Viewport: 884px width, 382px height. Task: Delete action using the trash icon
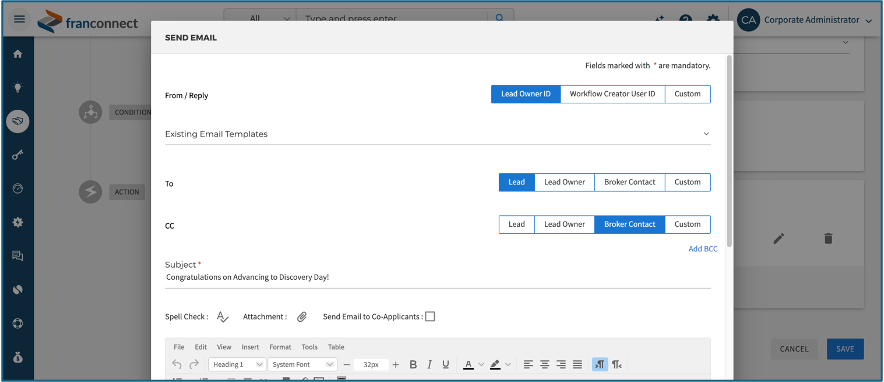[x=828, y=238]
